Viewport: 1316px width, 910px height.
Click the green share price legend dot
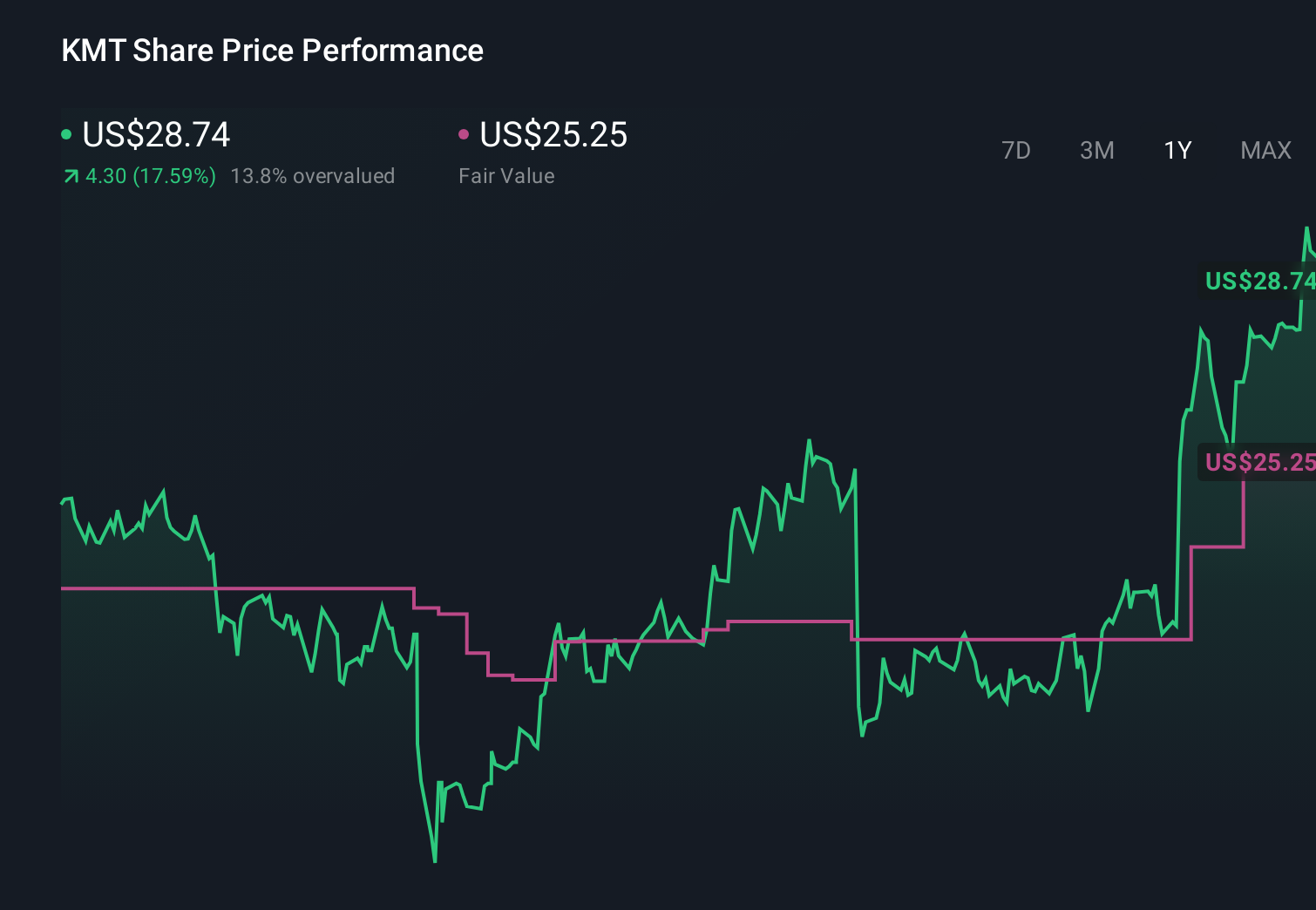click(67, 133)
